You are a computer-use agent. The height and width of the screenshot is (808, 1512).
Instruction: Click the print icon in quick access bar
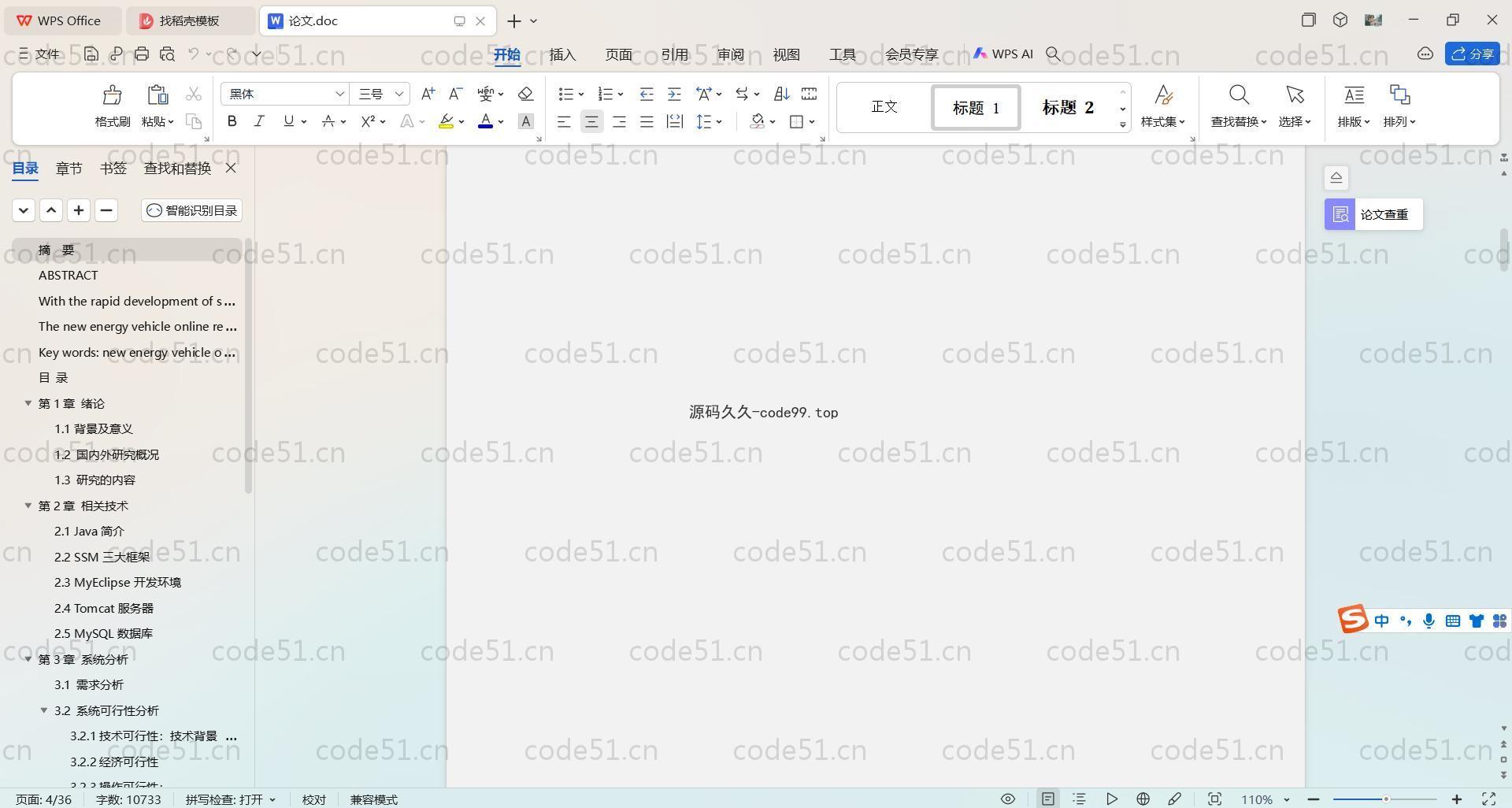(x=142, y=54)
